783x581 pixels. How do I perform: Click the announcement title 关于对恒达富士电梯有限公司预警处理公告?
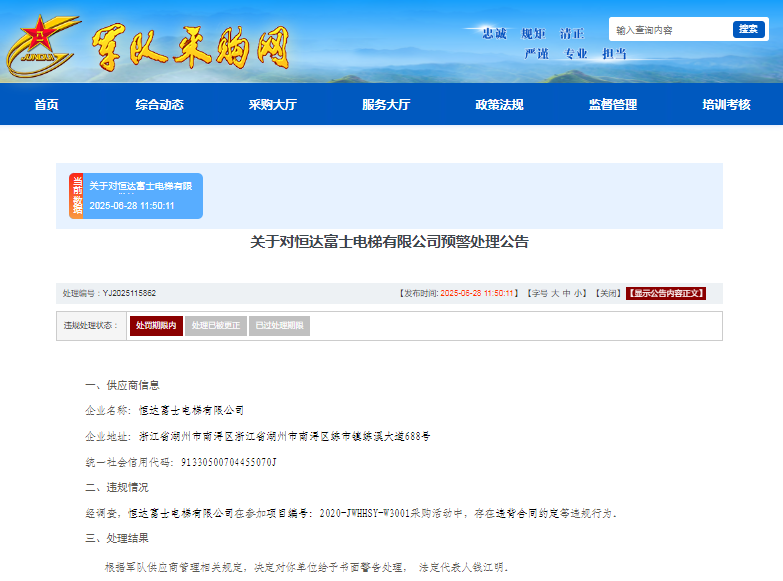[x=390, y=242]
